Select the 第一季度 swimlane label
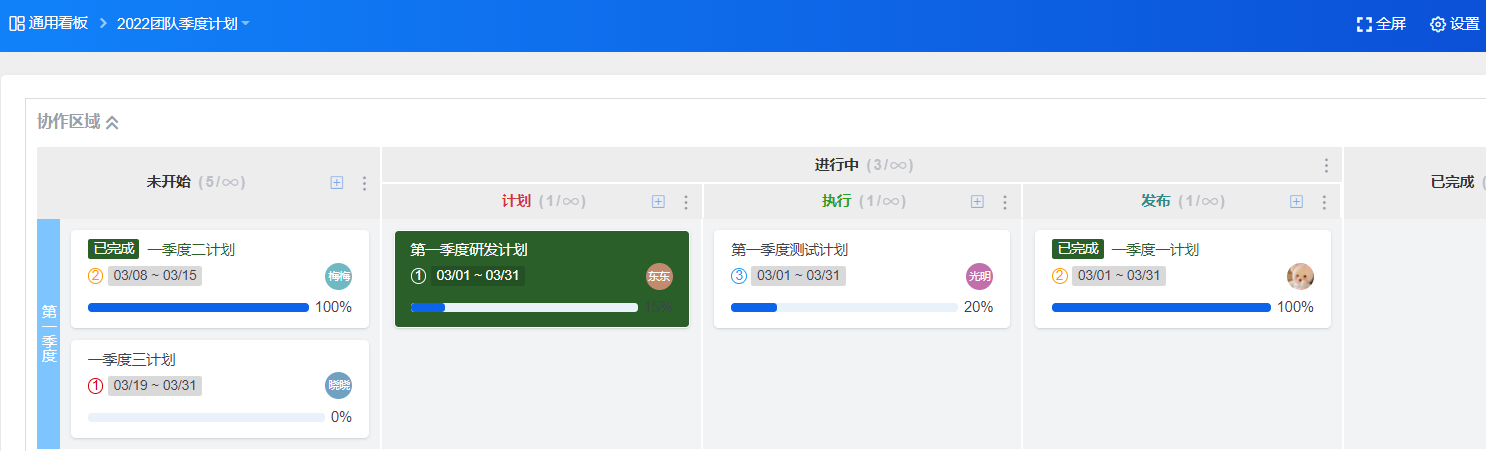 point(49,334)
